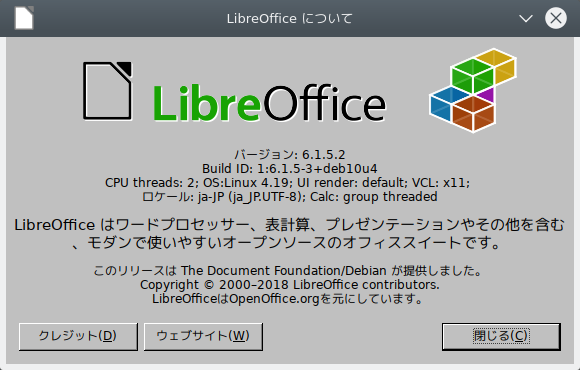Screen dimensions: 580x370
Task: Click the large LibreOffice document logo
Action: (x=108, y=91)
